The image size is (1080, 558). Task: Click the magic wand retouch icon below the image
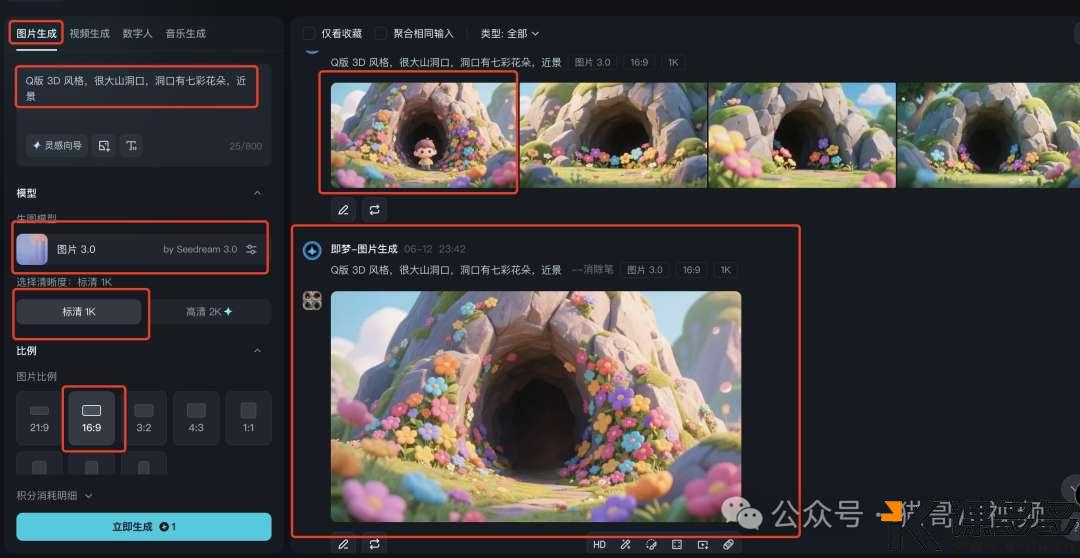[625, 545]
